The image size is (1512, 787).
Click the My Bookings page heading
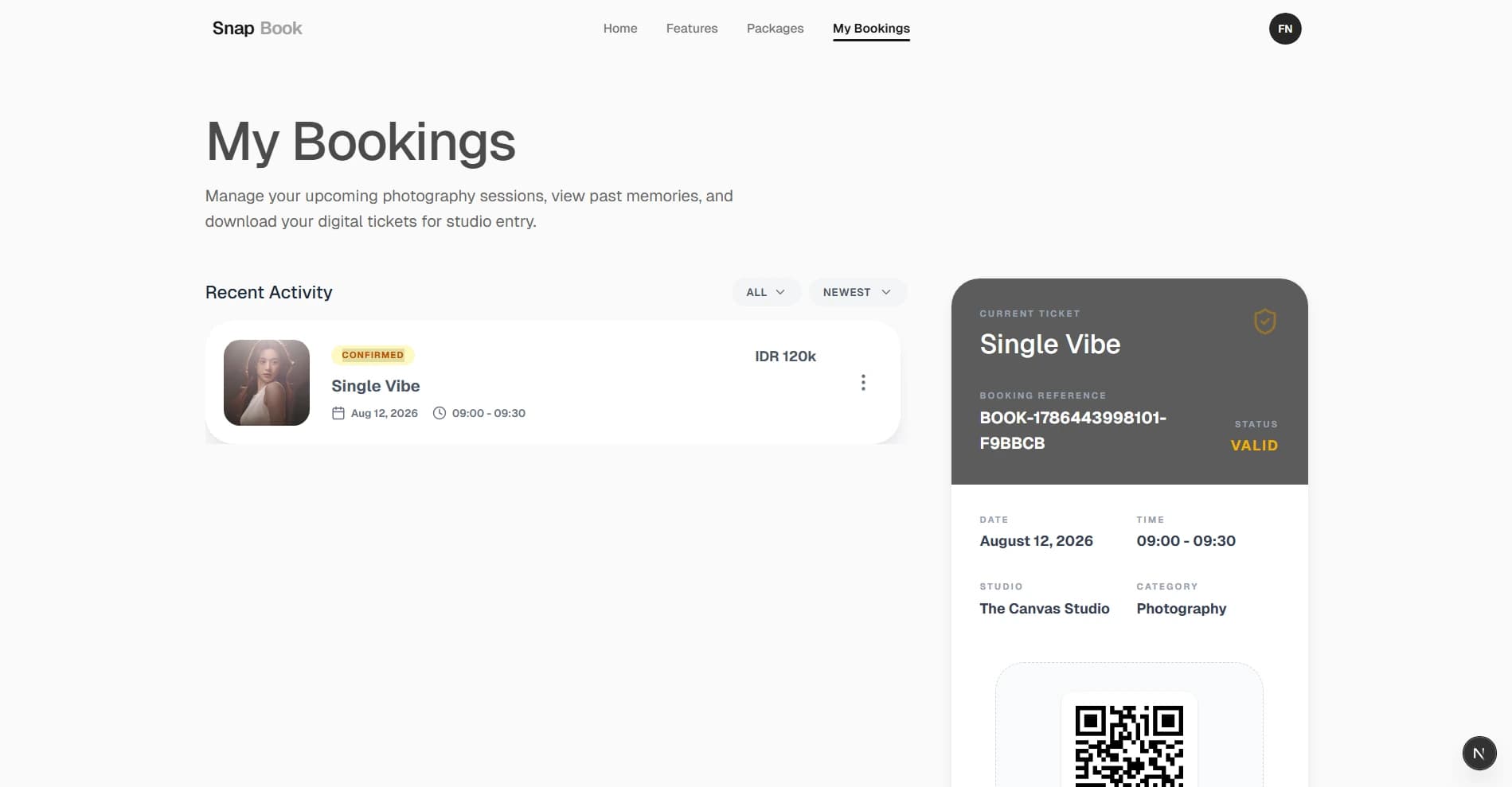(x=361, y=142)
